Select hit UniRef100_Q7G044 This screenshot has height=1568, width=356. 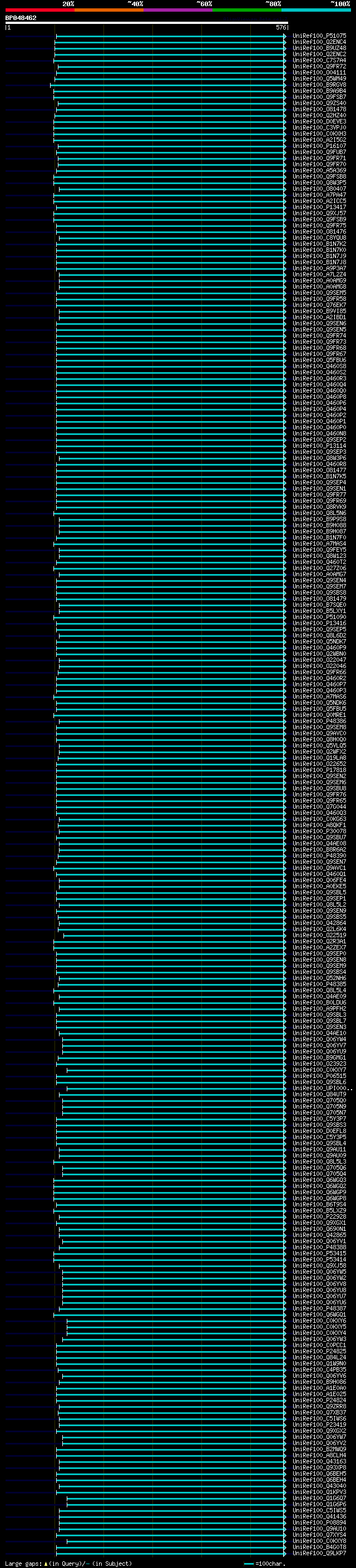coord(319,807)
